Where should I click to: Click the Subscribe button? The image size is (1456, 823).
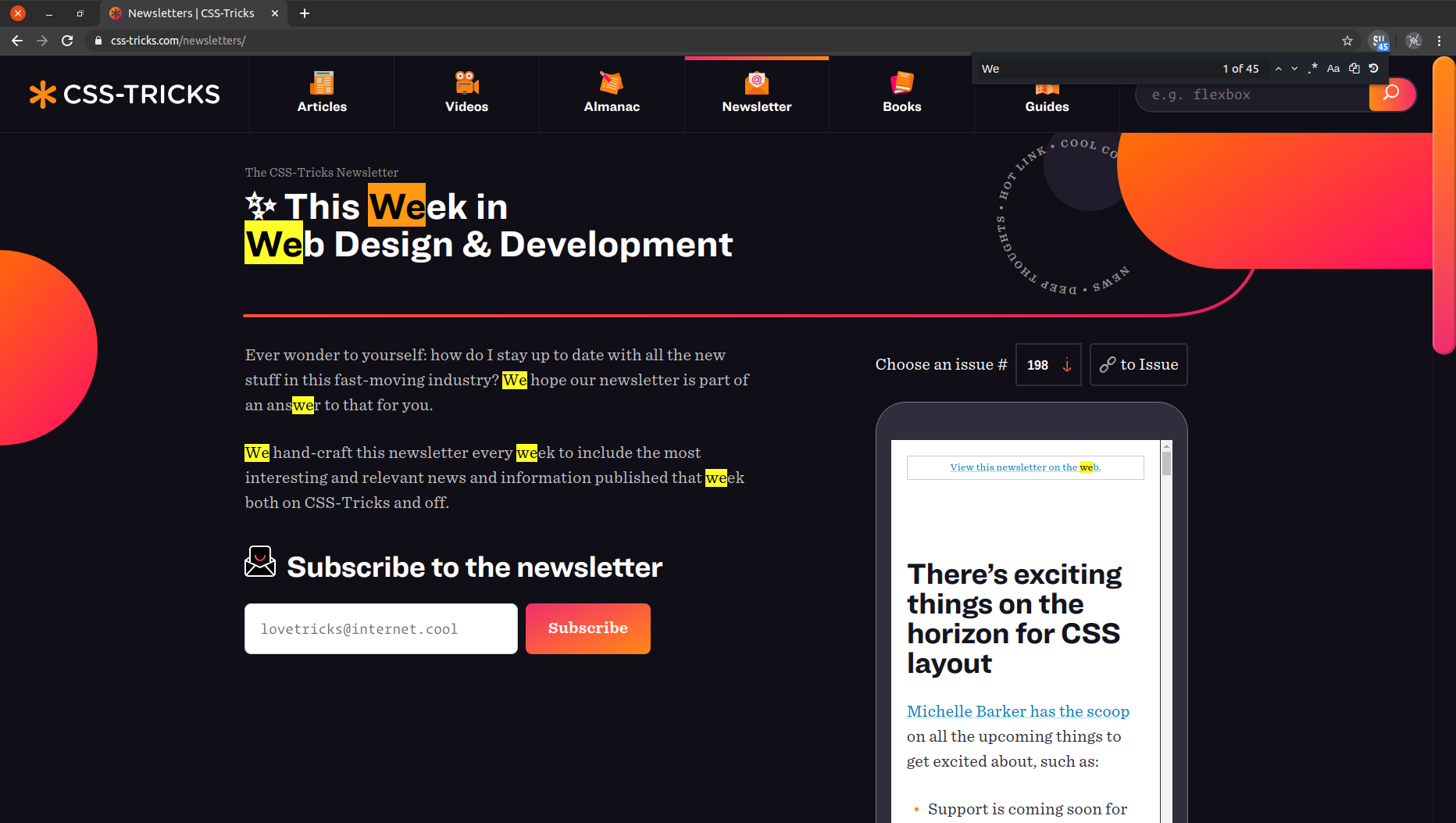588,629
